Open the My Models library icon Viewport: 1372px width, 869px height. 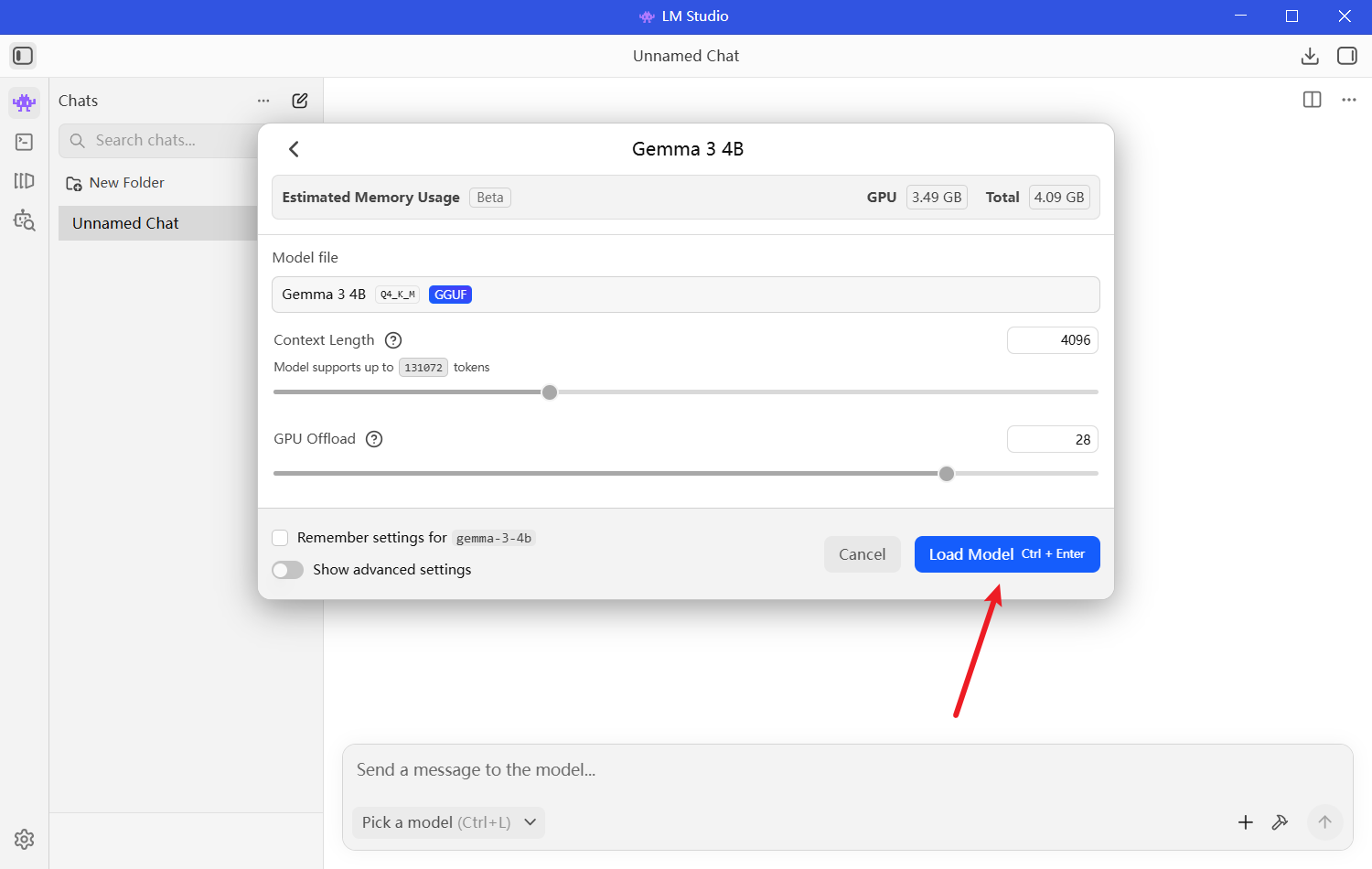click(25, 181)
